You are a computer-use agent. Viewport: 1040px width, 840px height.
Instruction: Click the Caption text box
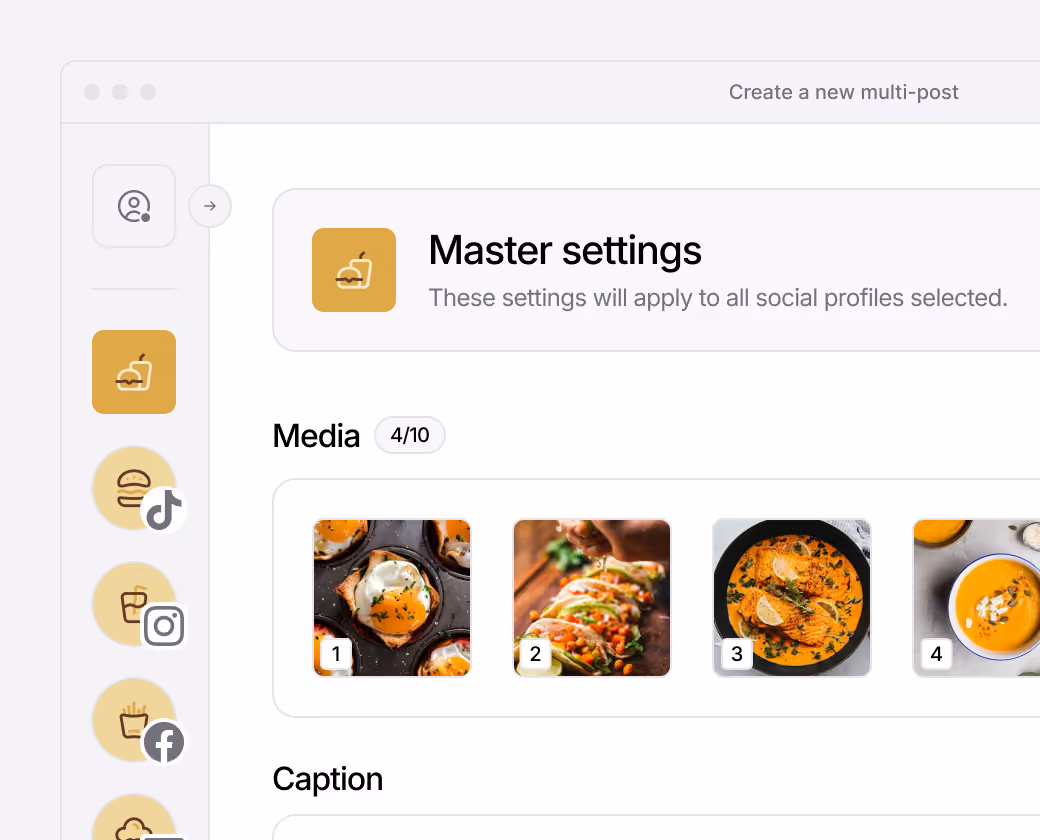657,827
